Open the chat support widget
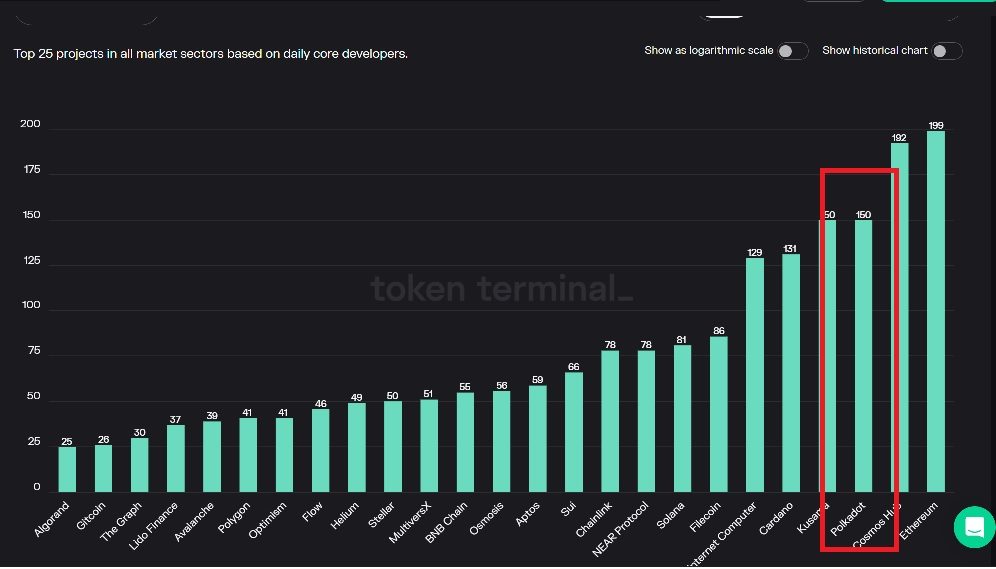The height and width of the screenshot is (569, 996). [x=974, y=527]
